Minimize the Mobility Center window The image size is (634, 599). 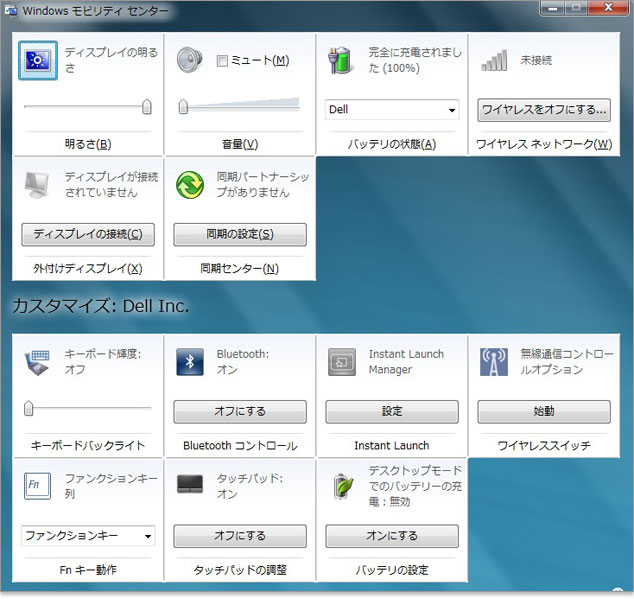pos(552,8)
